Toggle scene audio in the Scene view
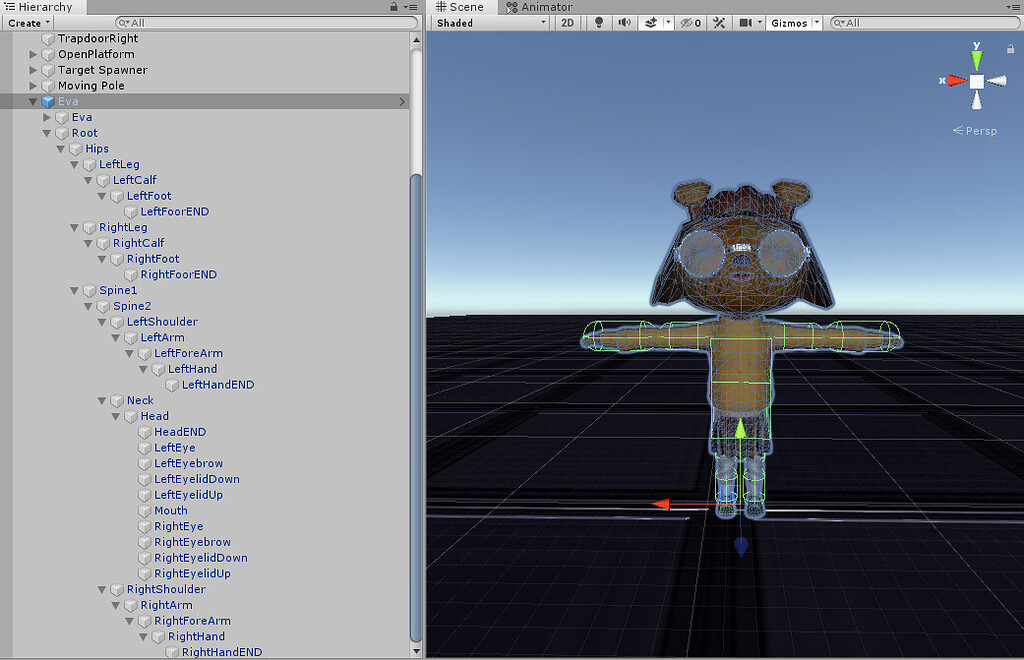 pyautogui.click(x=622, y=22)
